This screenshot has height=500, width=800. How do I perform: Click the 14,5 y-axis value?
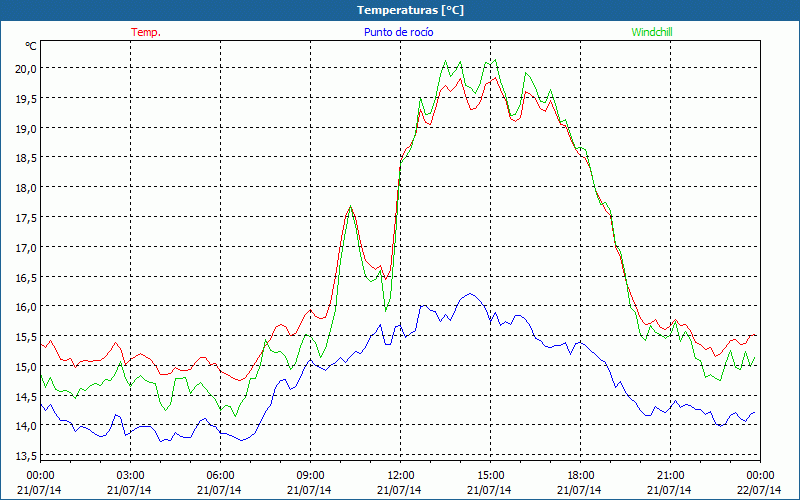tap(27, 396)
